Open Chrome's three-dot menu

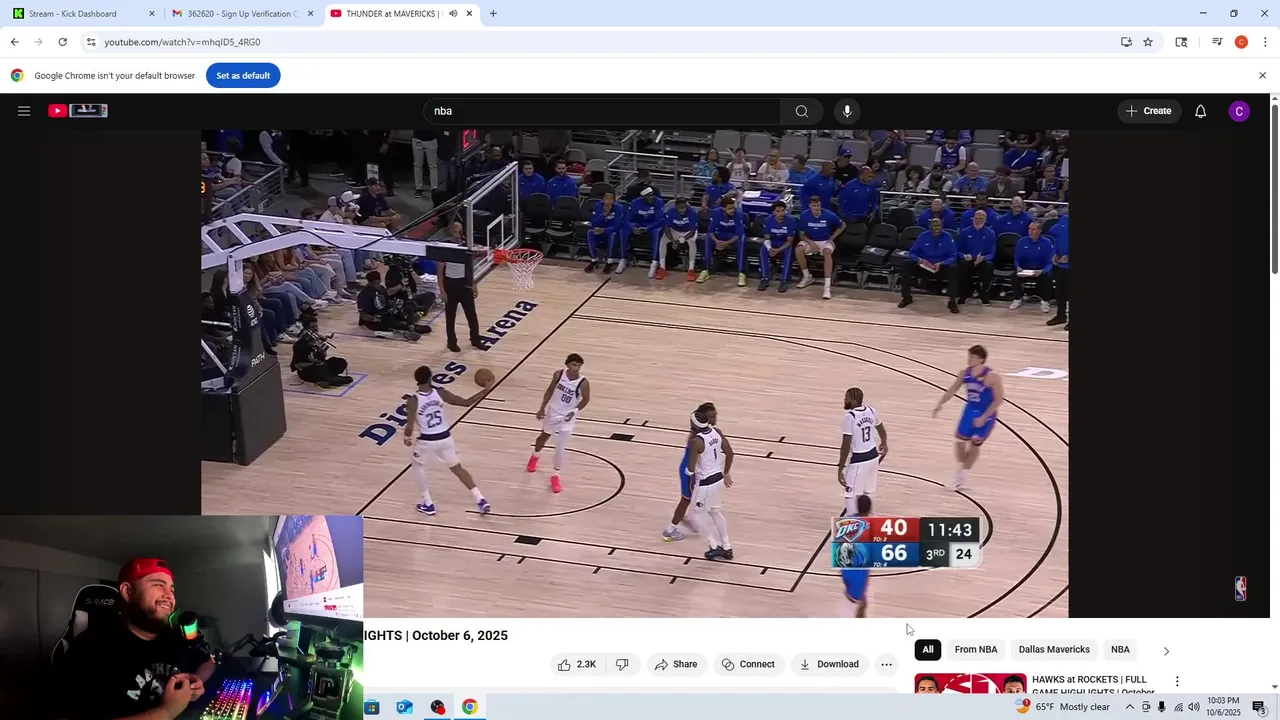pos(1265,42)
